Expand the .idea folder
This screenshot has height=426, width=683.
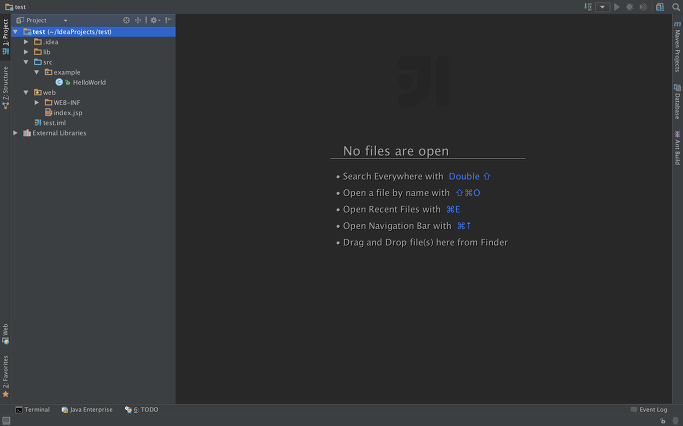pyautogui.click(x=26, y=42)
